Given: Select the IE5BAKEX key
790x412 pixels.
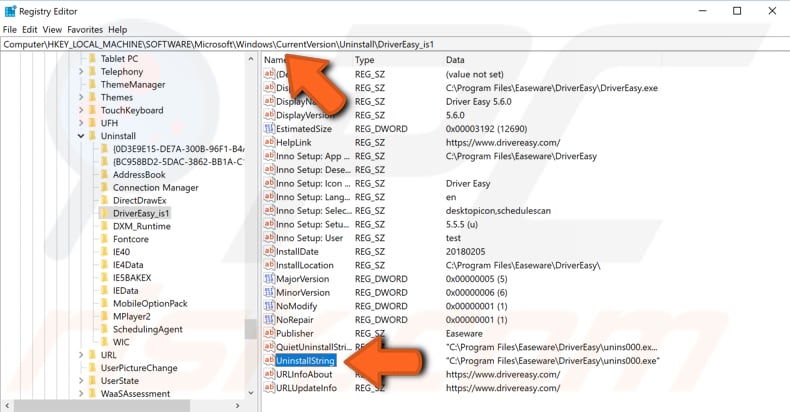Looking at the screenshot, I should 132,278.
